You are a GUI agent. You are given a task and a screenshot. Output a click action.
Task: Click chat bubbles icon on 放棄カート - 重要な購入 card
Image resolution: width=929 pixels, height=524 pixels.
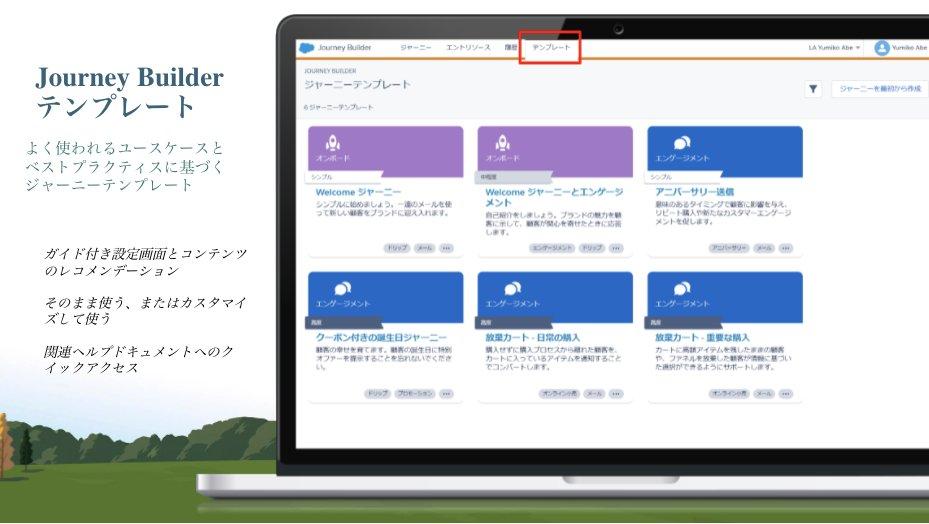point(682,289)
